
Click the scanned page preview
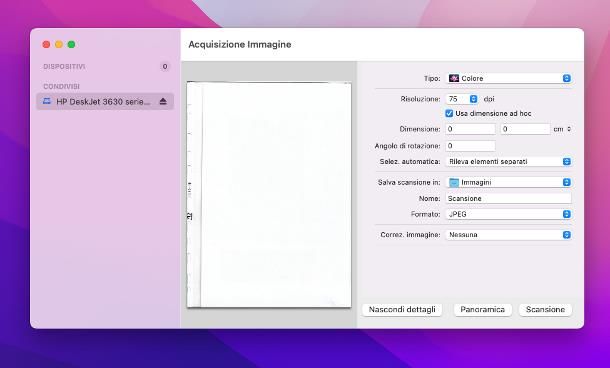pyautogui.click(x=269, y=194)
